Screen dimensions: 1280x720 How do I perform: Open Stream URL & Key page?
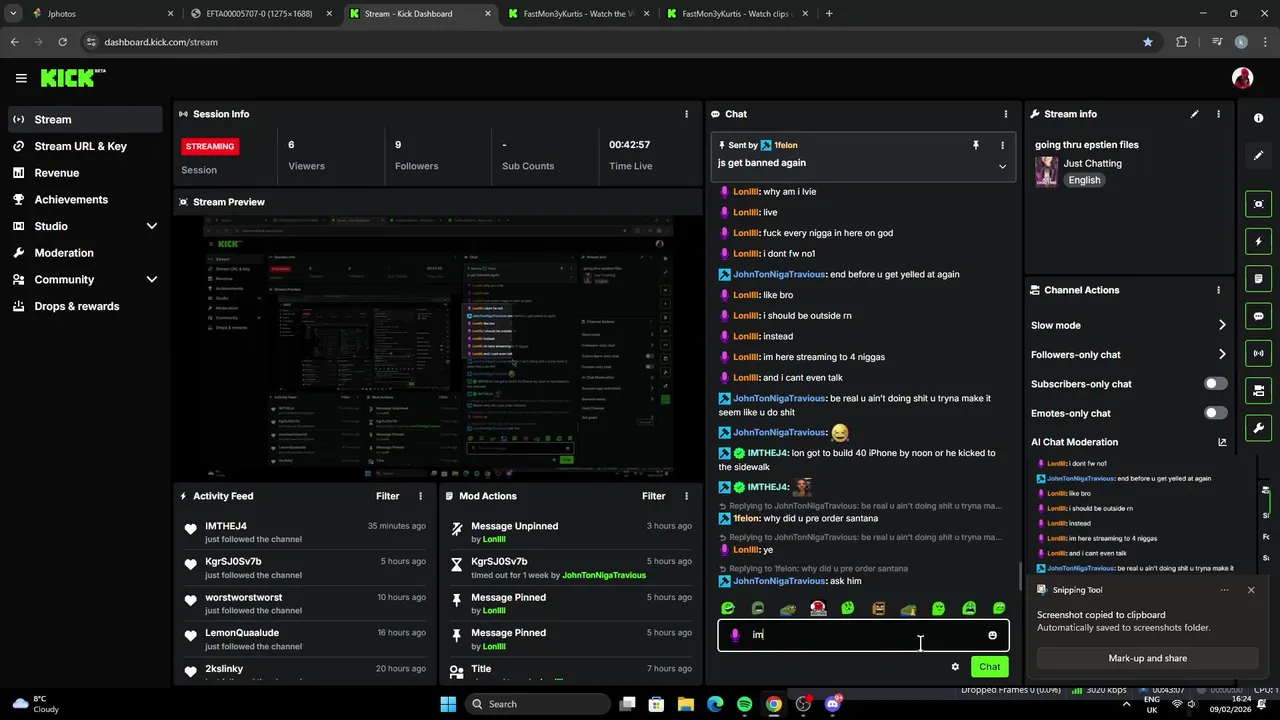(x=85, y=146)
